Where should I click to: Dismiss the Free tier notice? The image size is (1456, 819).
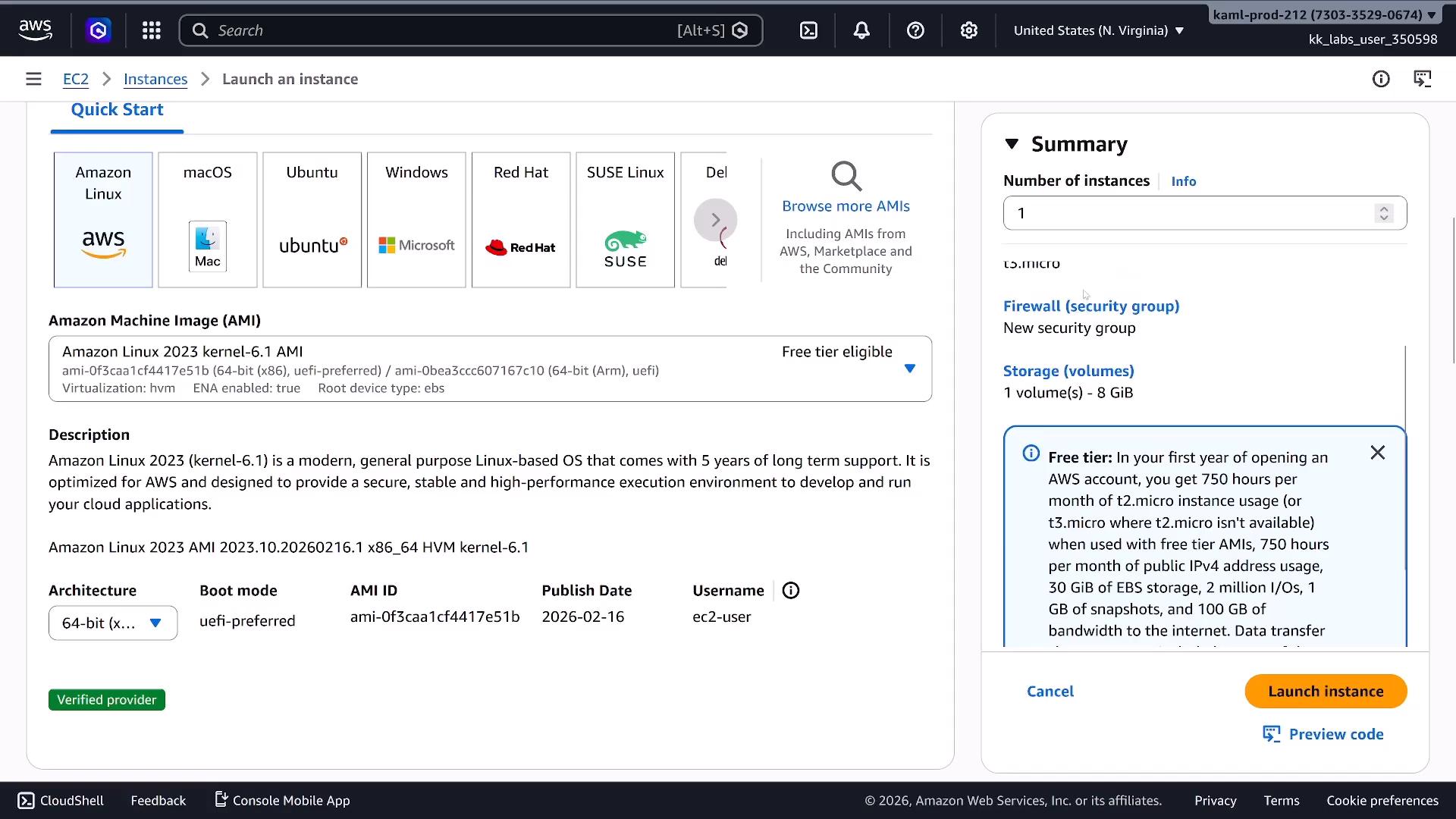point(1378,453)
